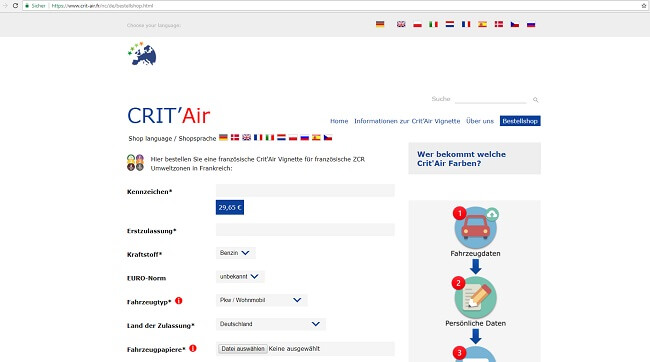The image size is (650, 362).
Task: Set shop language to French flag
Action: 258,137
